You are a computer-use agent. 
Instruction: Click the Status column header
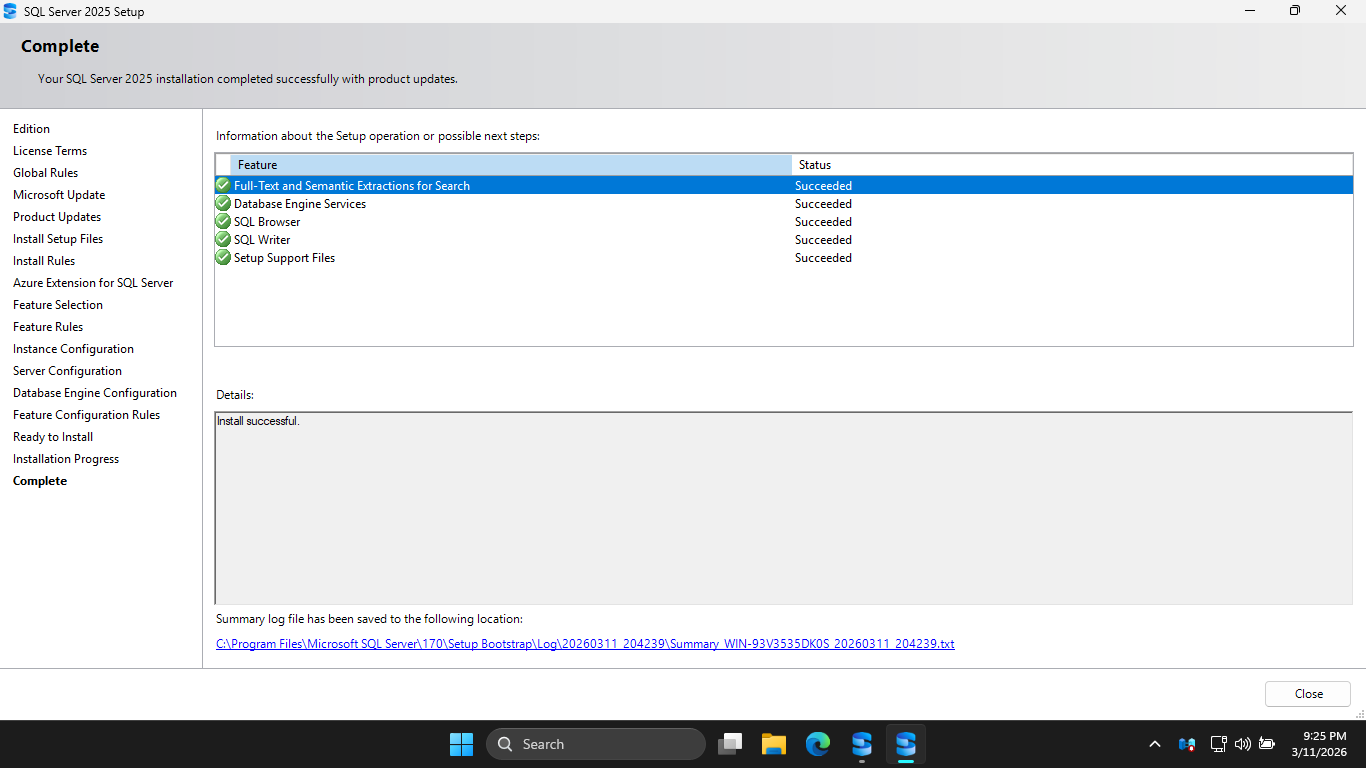point(1070,165)
